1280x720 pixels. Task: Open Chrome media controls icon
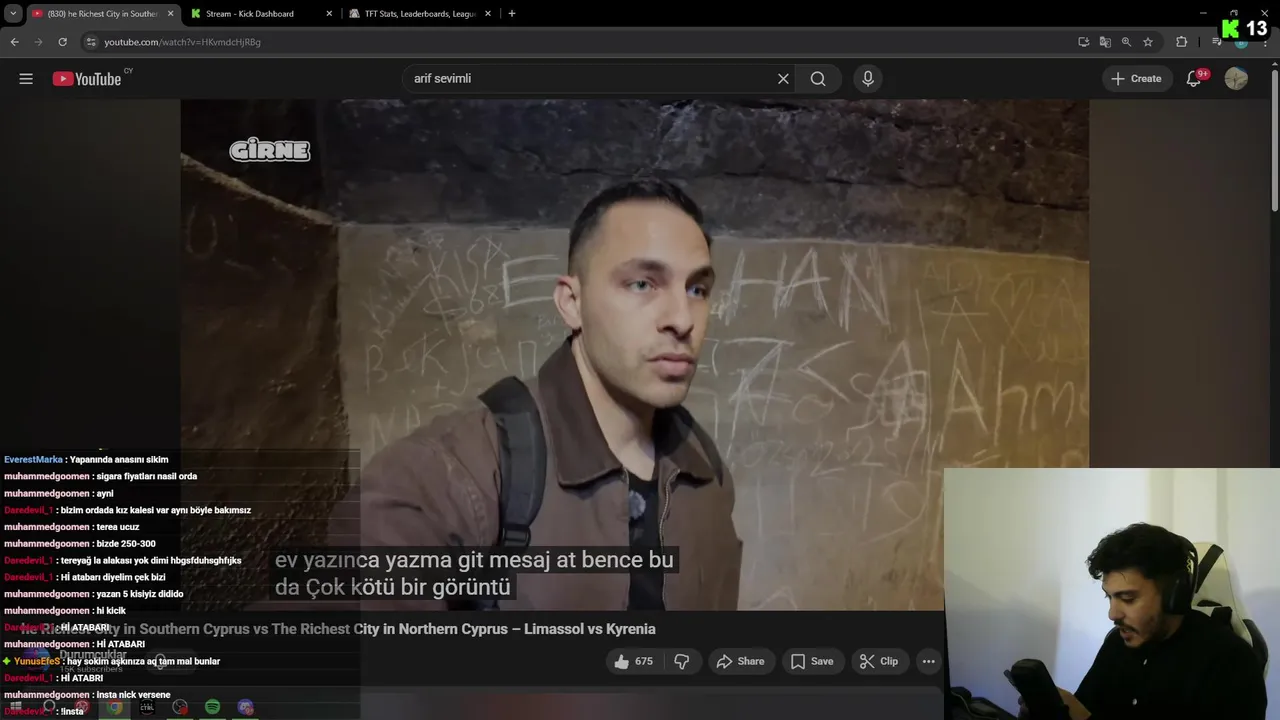pos(1216,42)
